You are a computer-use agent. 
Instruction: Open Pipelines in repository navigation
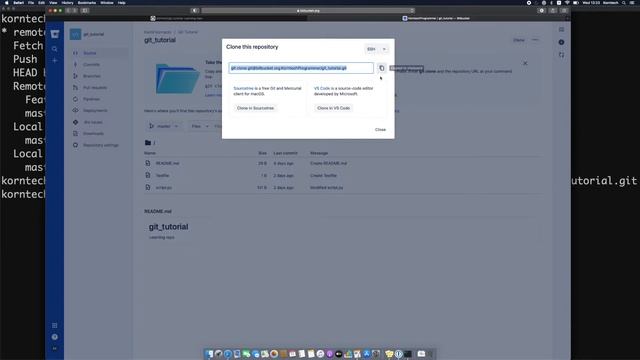[x=100, y=99]
